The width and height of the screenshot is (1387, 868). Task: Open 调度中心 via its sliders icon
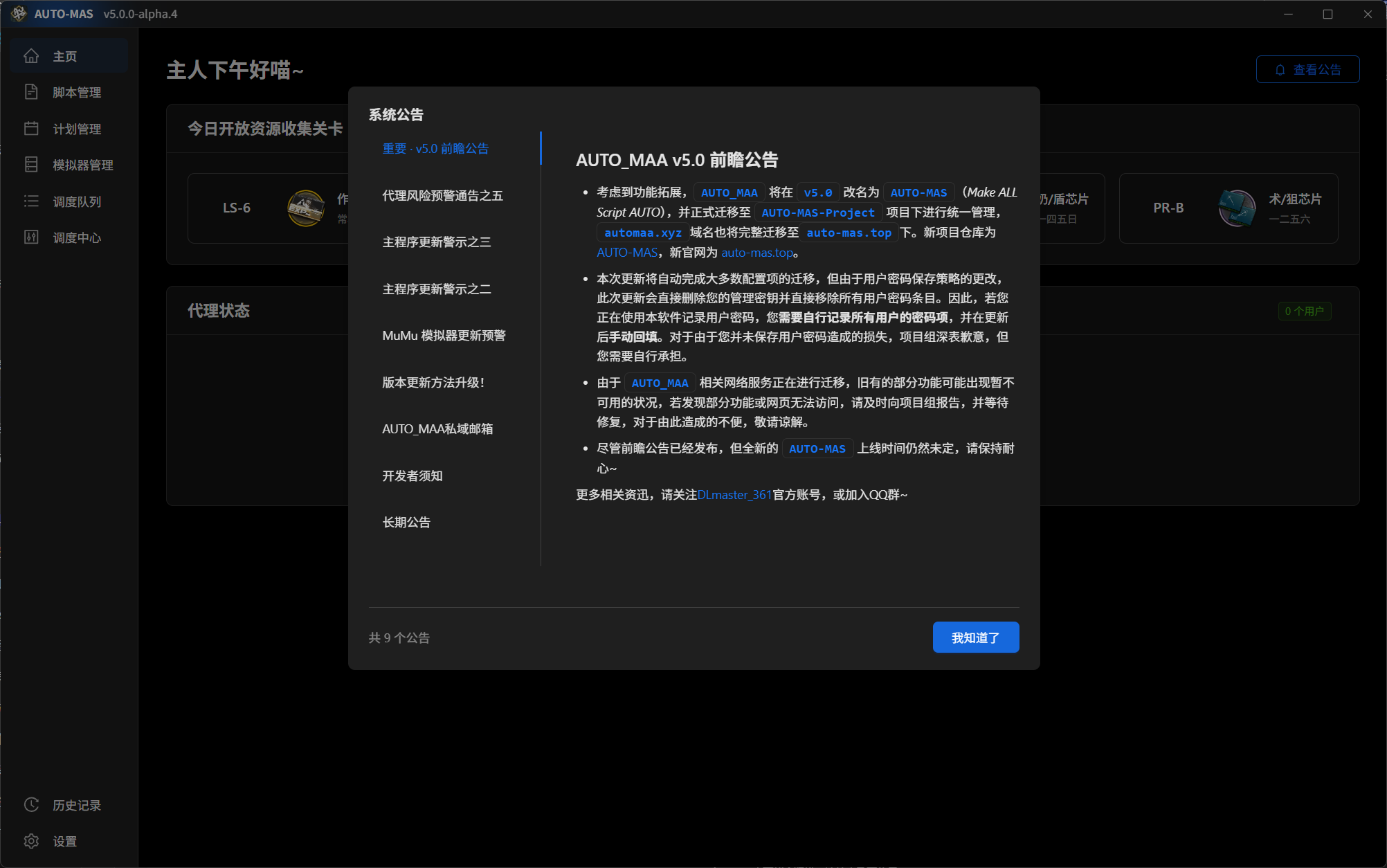[x=31, y=237]
